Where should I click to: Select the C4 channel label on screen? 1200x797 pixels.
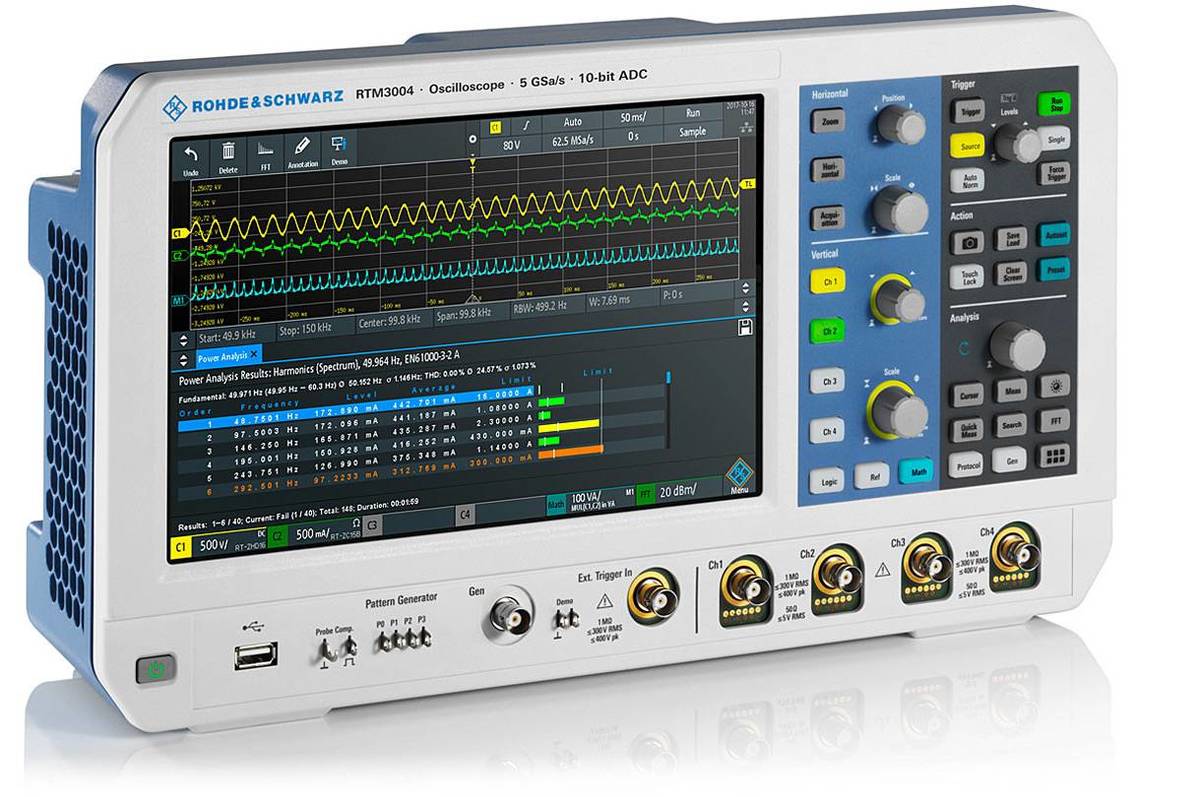click(464, 516)
